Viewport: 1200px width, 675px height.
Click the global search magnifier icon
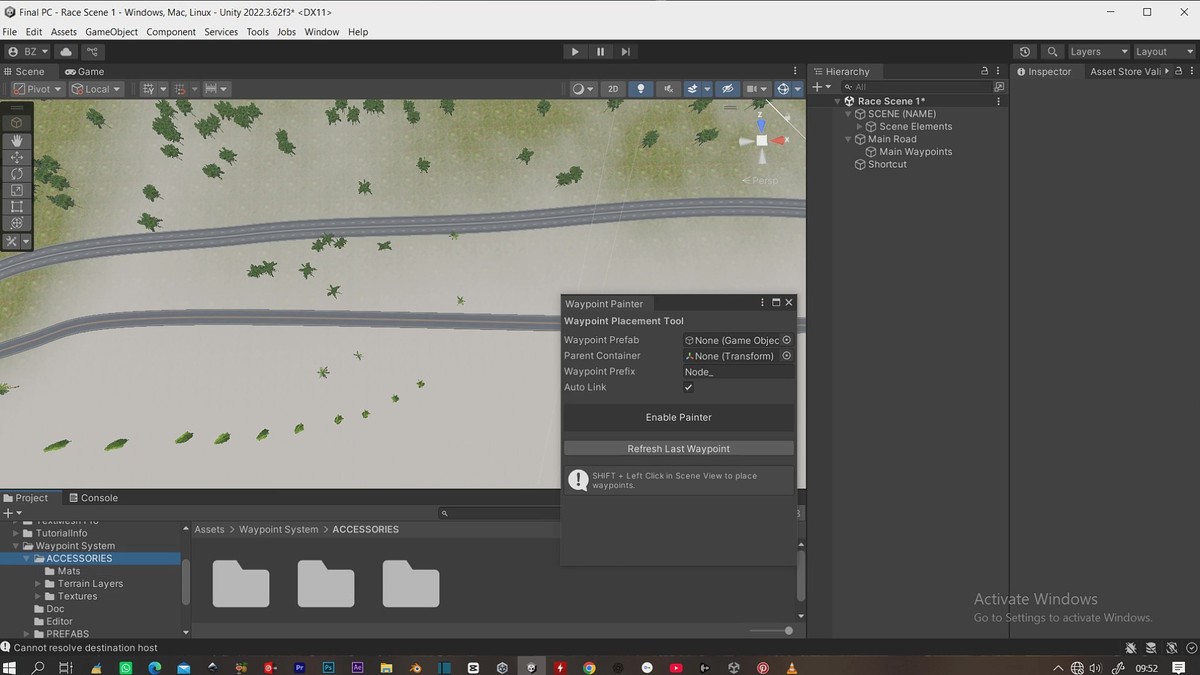(1052, 52)
